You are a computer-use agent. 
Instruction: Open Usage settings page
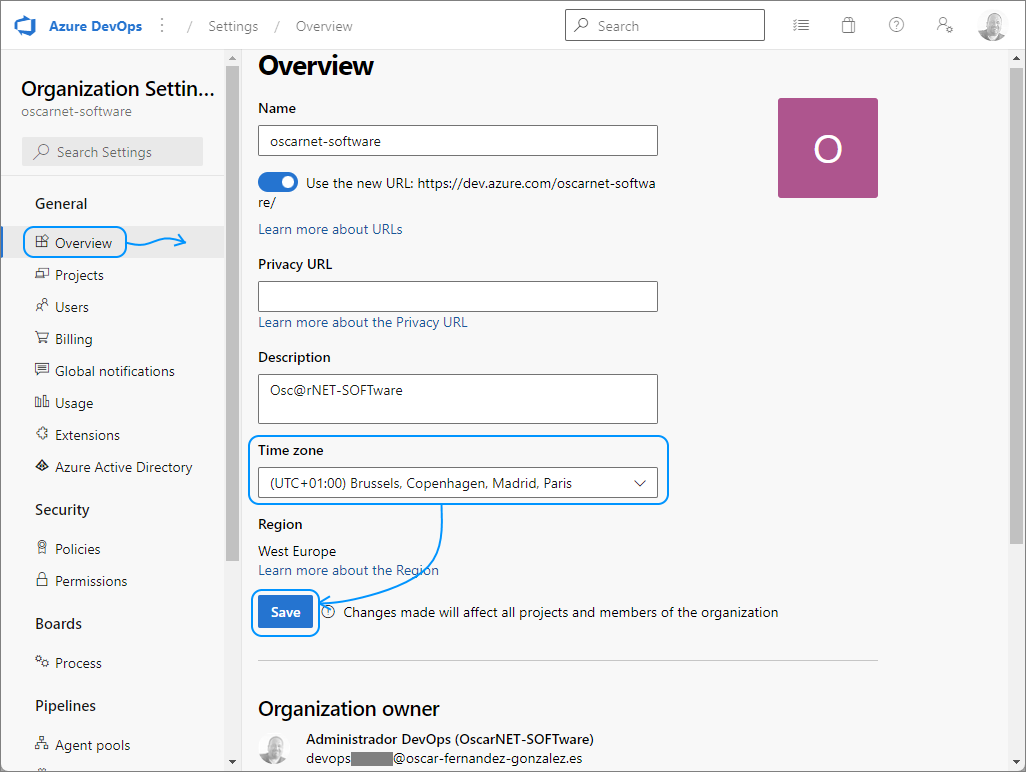(x=74, y=403)
